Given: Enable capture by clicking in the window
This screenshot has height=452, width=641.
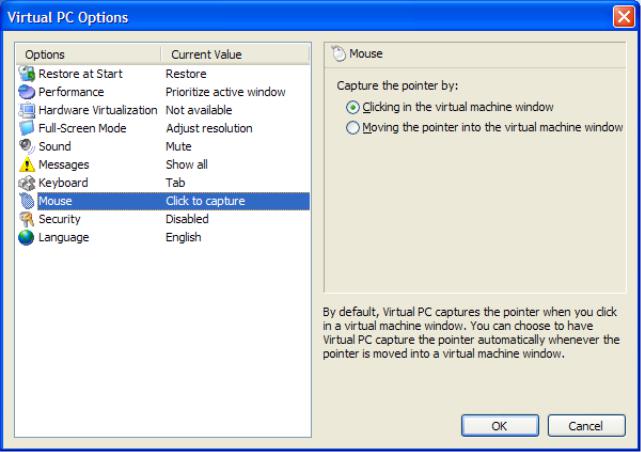Looking at the screenshot, I should pyautogui.click(x=353, y=107).
